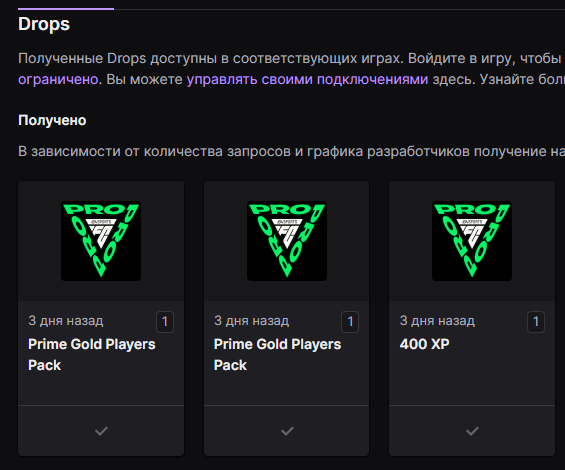Click the first Prime Gold Players Pack drop image

pos(101,241)
